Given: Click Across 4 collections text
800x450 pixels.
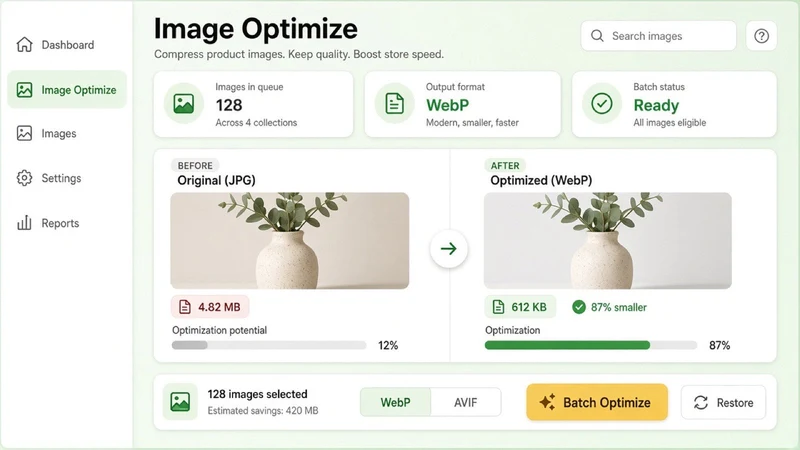Looking at the screenshot, I should pos(256,122).
